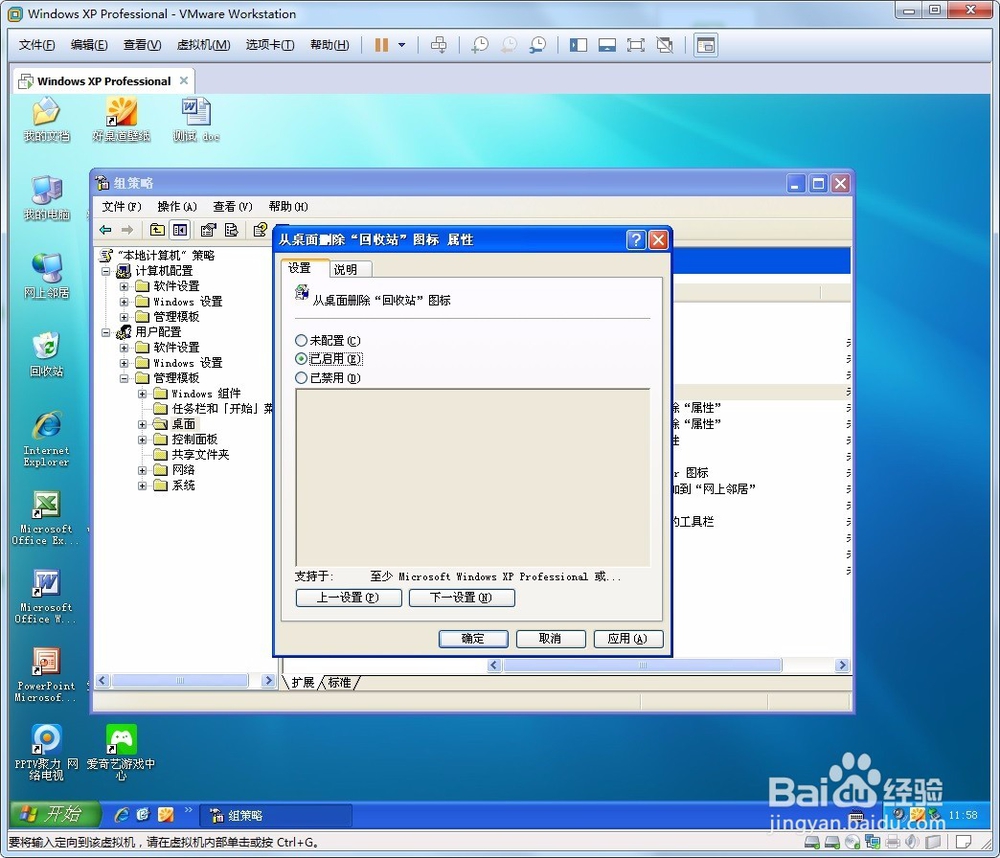Click Send Ctrl+Alt+Del VMware icon
Screen dimensions: 1000x858
pyautogui.click(x=439, y=45)
